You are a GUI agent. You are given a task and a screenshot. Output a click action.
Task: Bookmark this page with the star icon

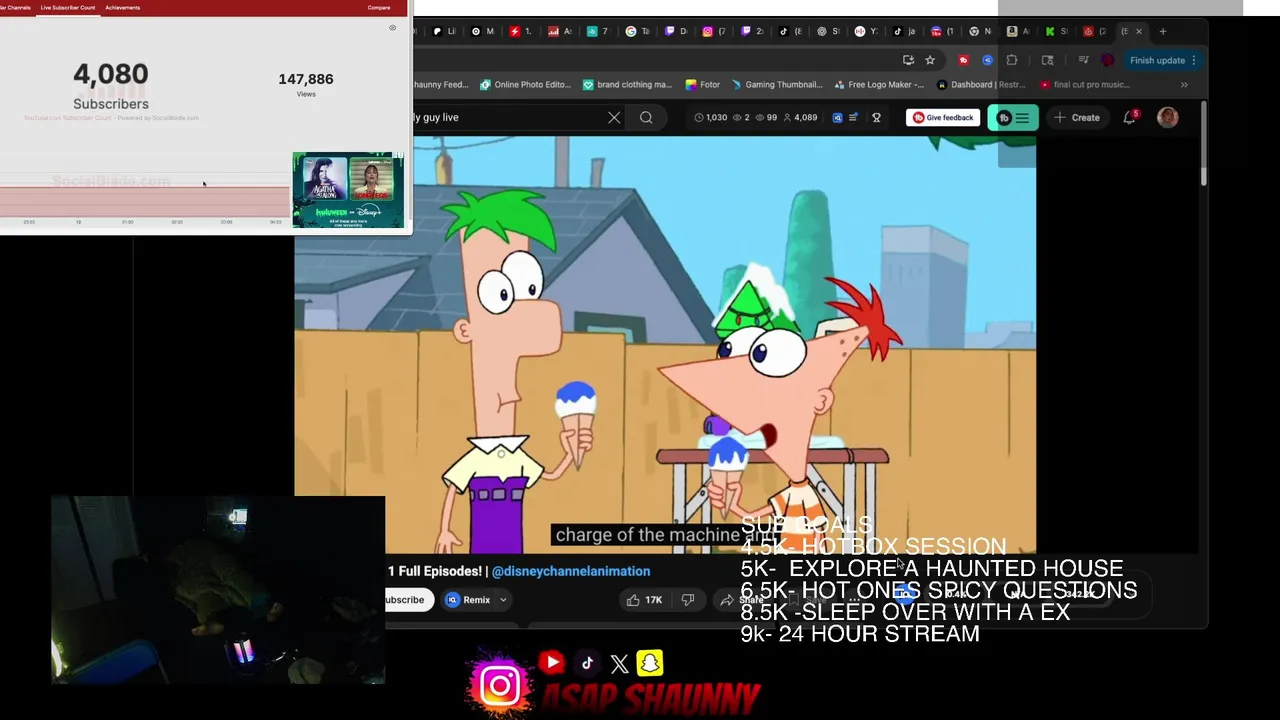pyautogui.click(x=930, y=60)
